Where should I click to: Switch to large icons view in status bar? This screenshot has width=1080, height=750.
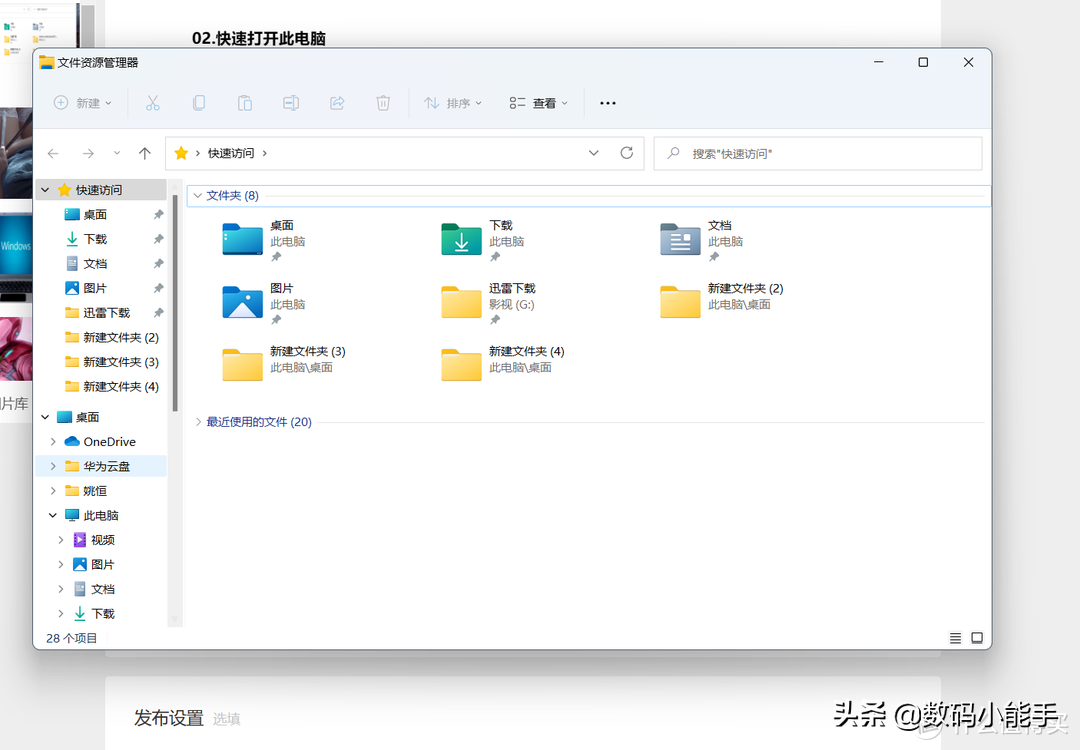point(977,638)
